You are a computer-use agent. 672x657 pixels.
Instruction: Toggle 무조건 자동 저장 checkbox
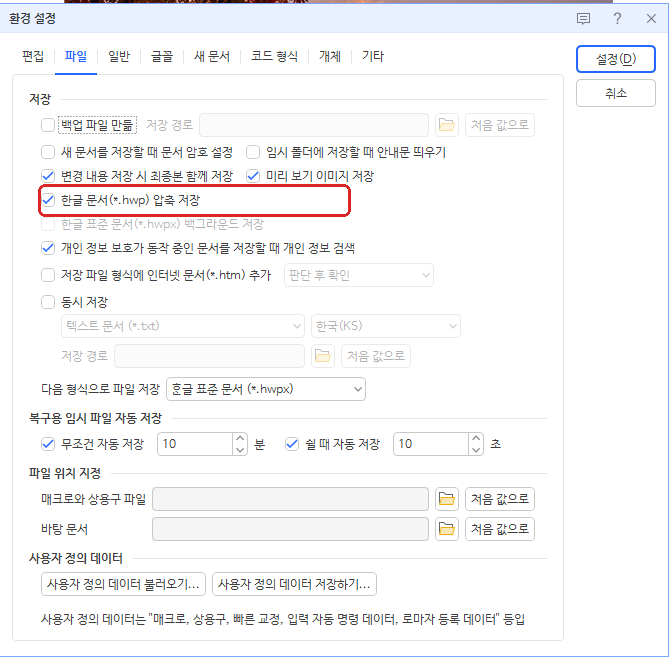[x=48, y=444]
